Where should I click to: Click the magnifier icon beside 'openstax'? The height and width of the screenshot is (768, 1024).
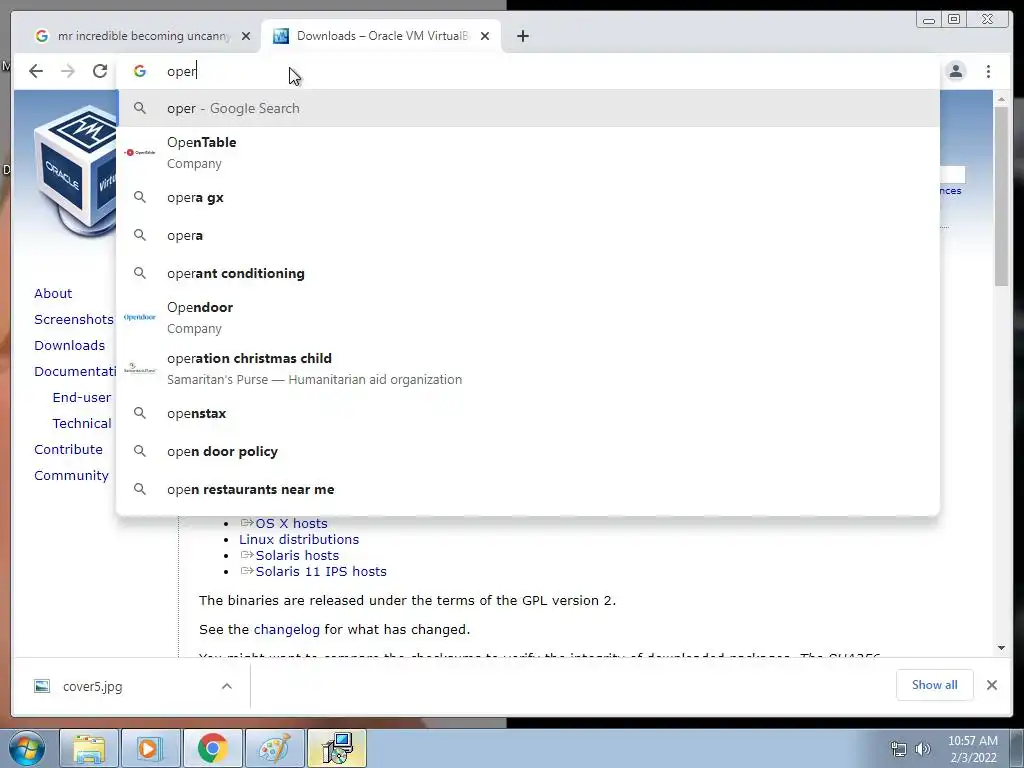140,413
